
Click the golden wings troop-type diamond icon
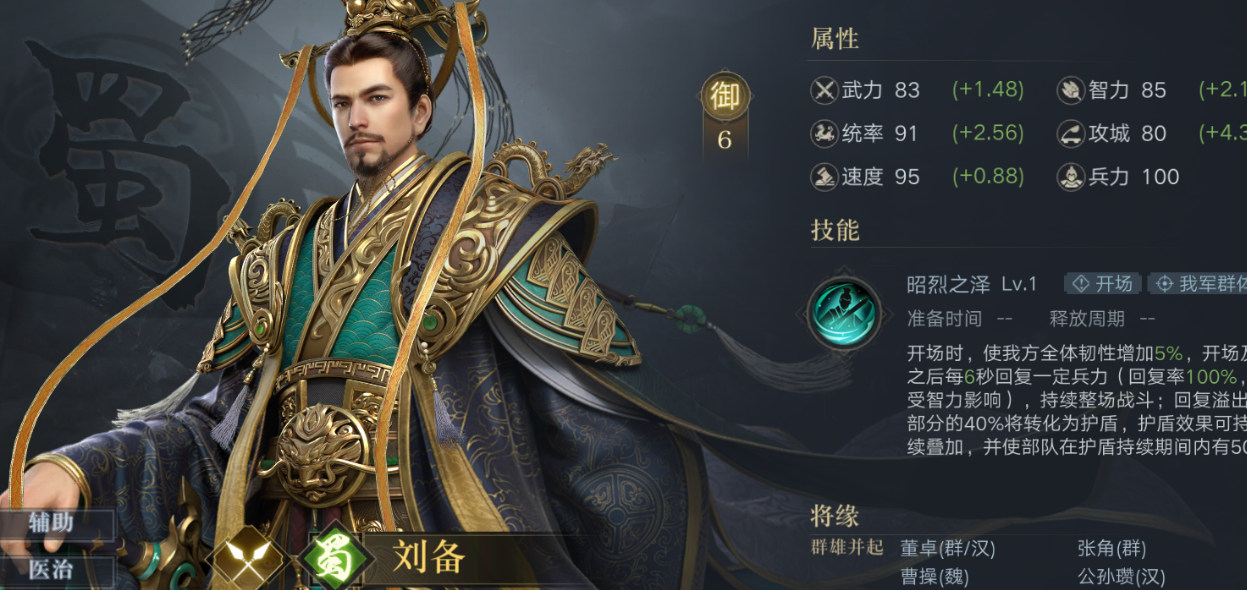(246, 558)
